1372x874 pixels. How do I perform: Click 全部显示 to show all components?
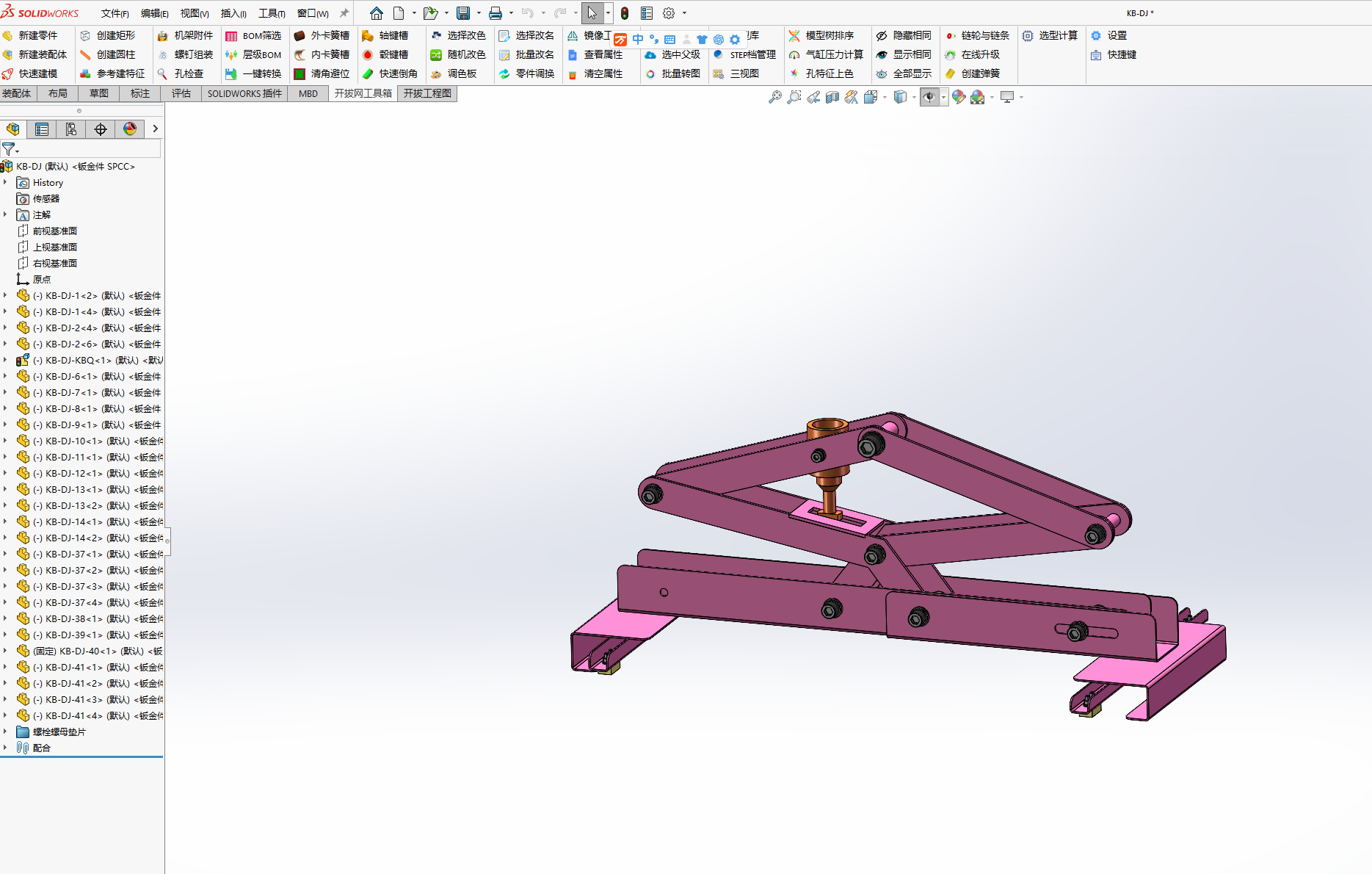click(904, 73)
